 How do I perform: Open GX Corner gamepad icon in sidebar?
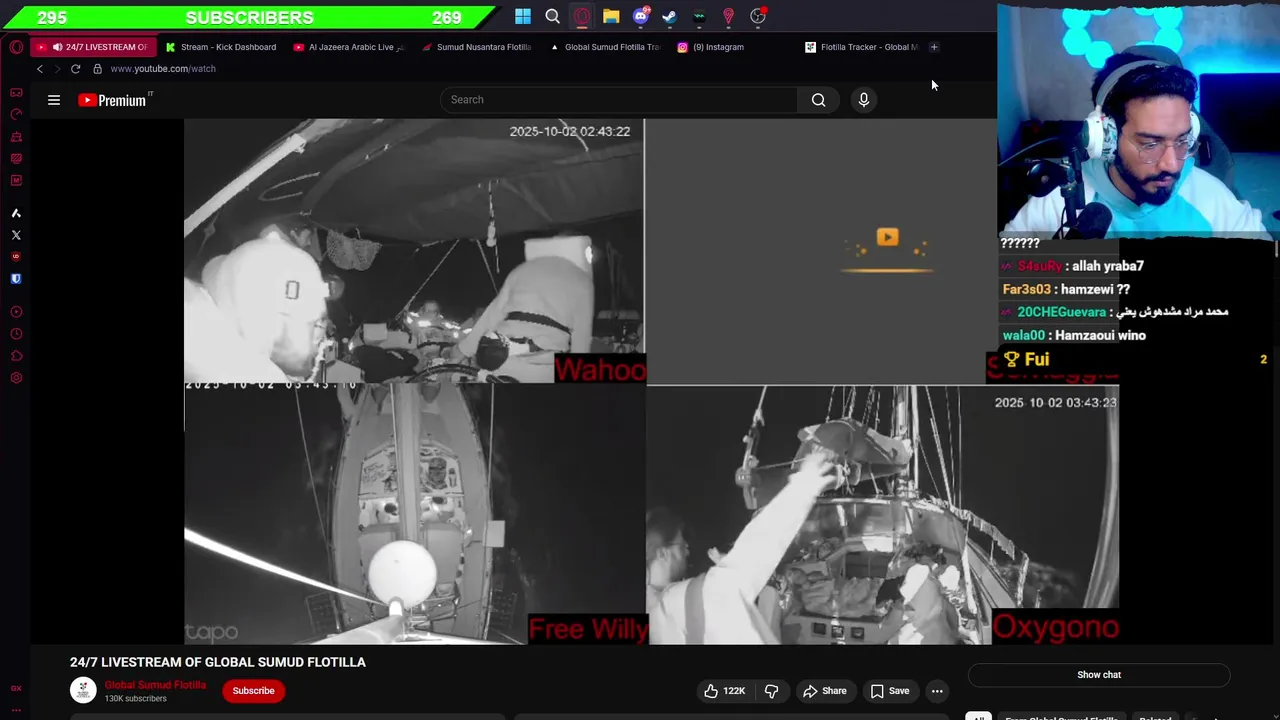click(16, 92)
